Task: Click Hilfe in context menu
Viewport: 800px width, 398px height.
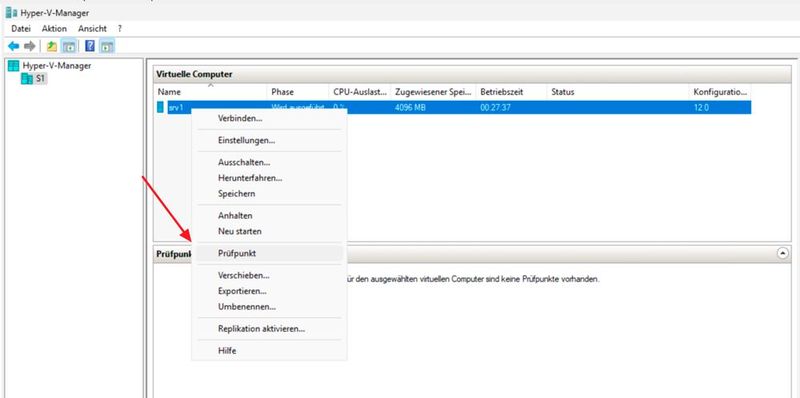Action: (269, 351)
